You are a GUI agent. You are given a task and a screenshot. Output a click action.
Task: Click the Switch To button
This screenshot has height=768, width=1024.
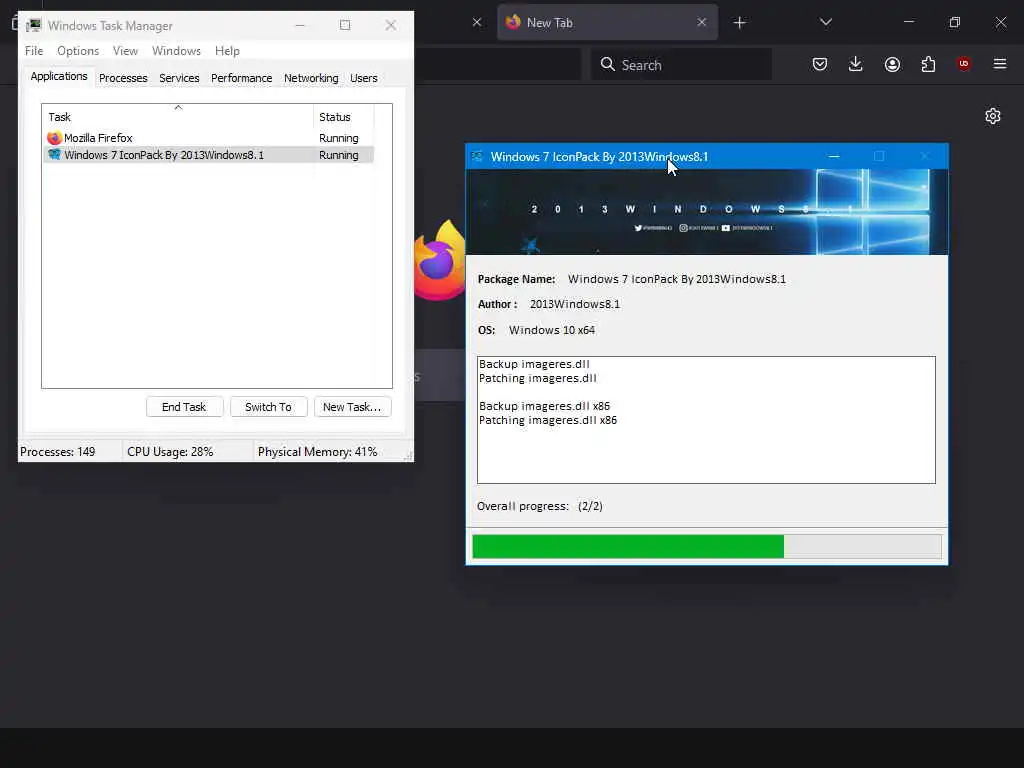268,407
